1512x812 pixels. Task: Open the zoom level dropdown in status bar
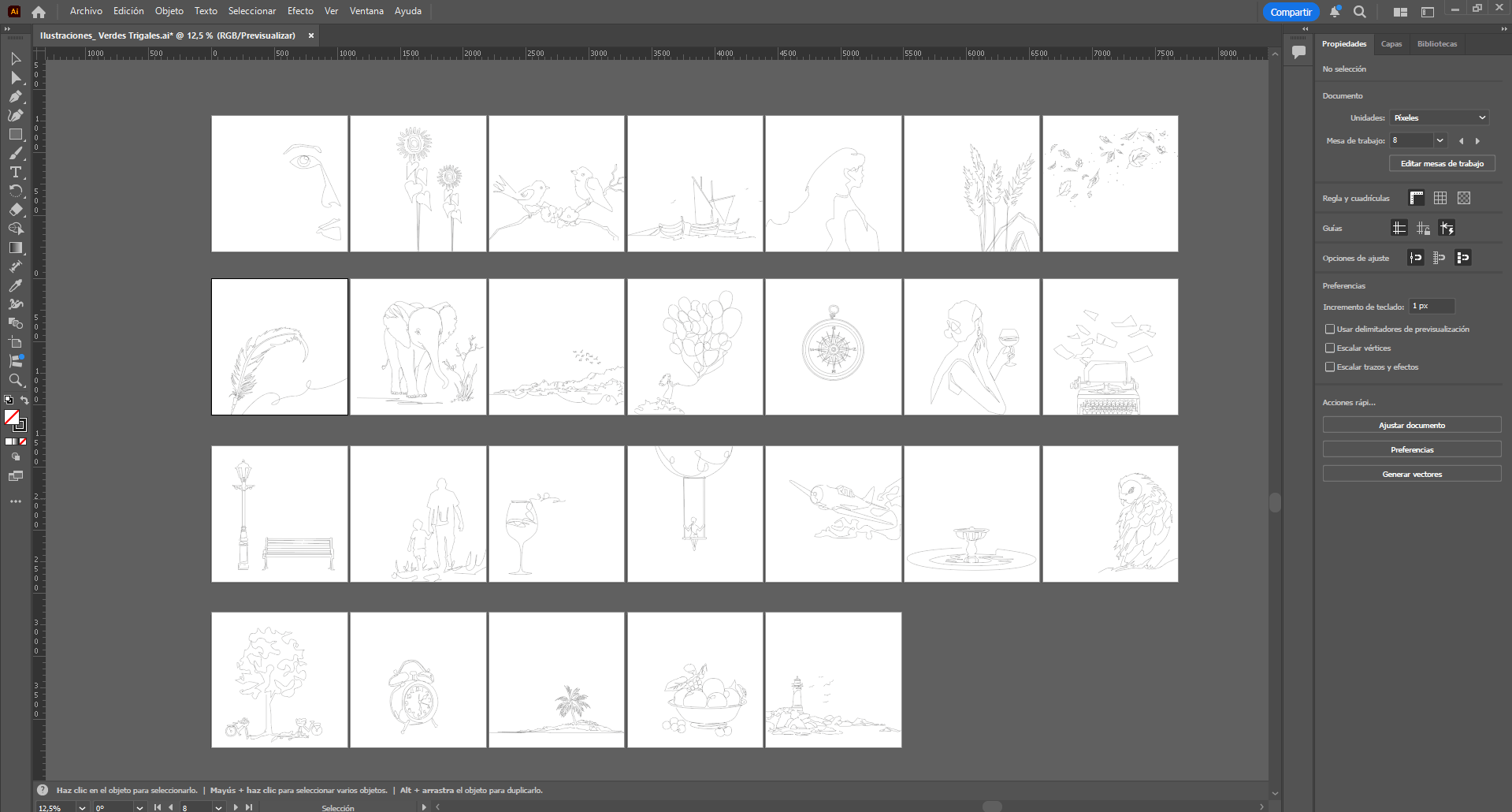tap(82, 807)
